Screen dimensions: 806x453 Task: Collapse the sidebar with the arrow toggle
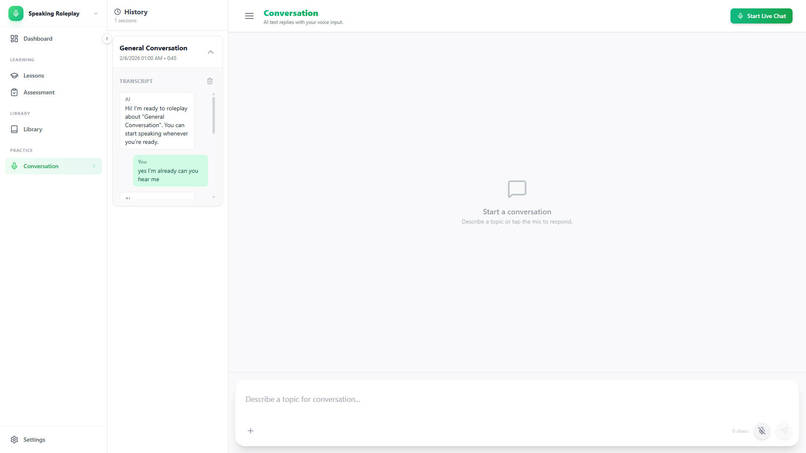point(106,39)
